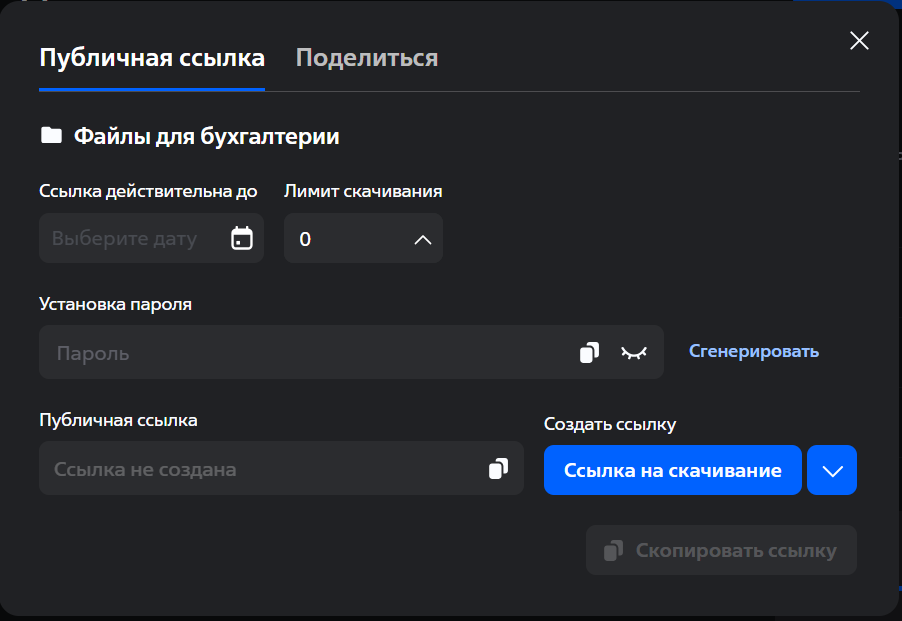Image resolution: width=902 pixels, height=621 pixels.
Task: Click the Сгенерировать password link
Action: tap(754, 351)
